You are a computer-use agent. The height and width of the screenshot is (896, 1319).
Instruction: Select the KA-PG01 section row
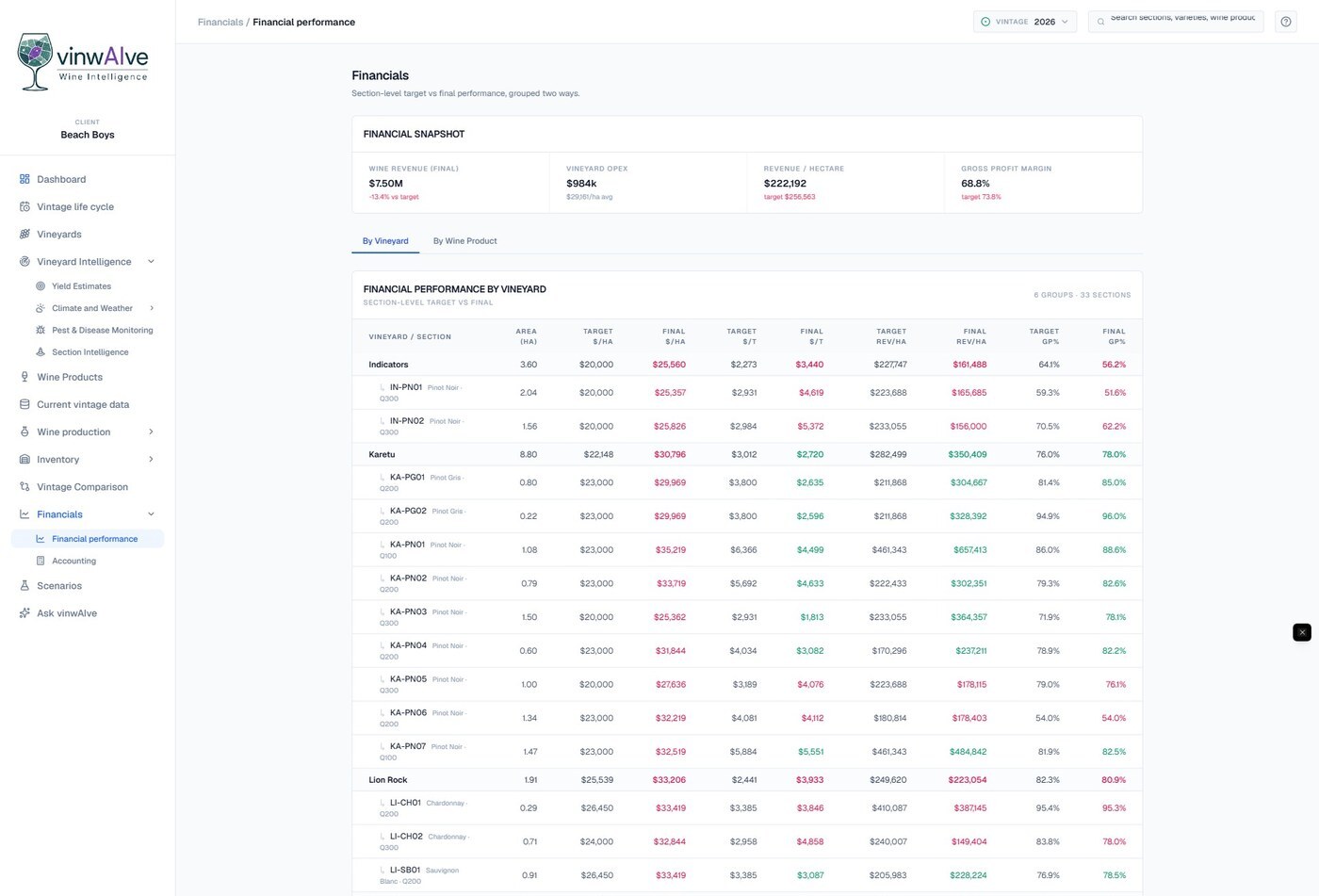747,482
